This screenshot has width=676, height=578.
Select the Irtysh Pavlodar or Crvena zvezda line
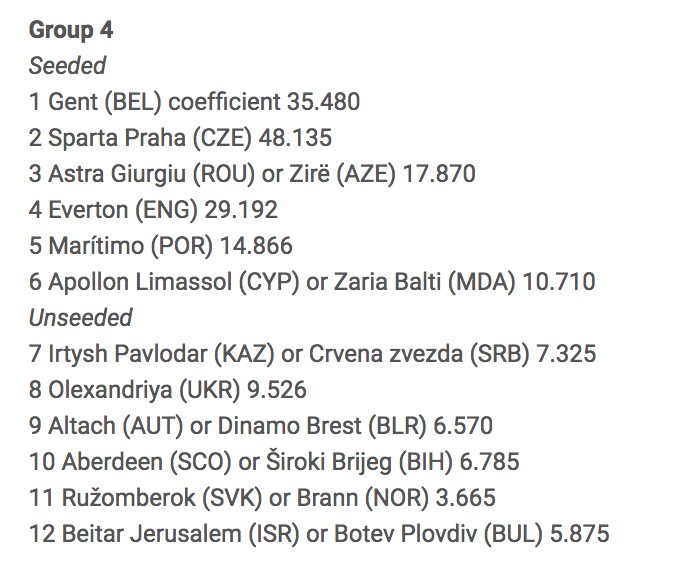(x=313, y=354)
